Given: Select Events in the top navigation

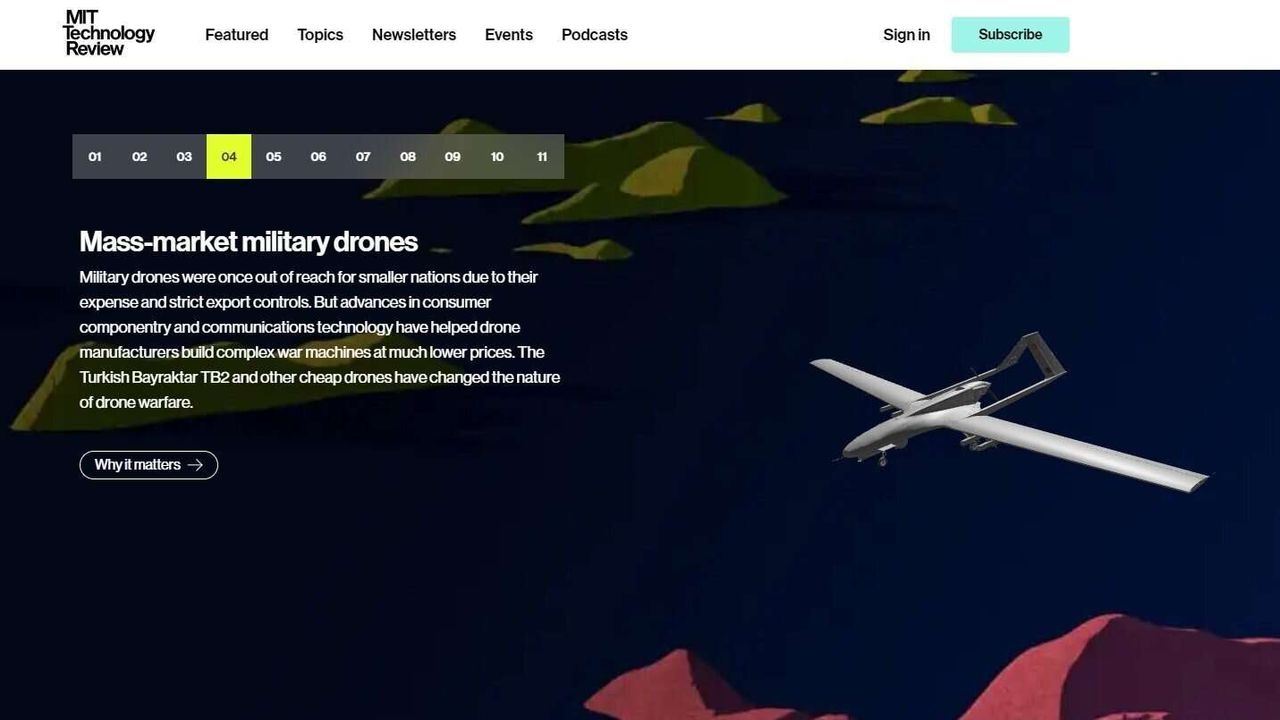Looking at the screenshot, I should 509,35.
